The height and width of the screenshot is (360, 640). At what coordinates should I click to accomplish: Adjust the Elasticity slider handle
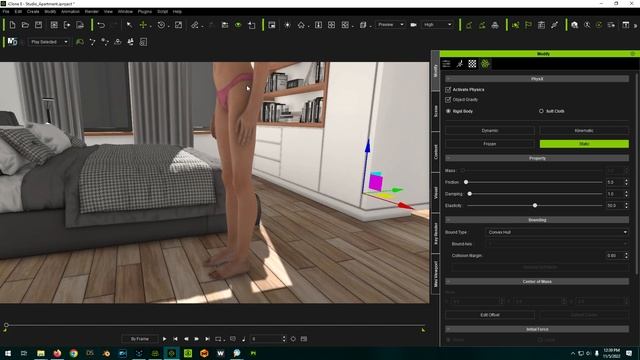pos(535,205)
